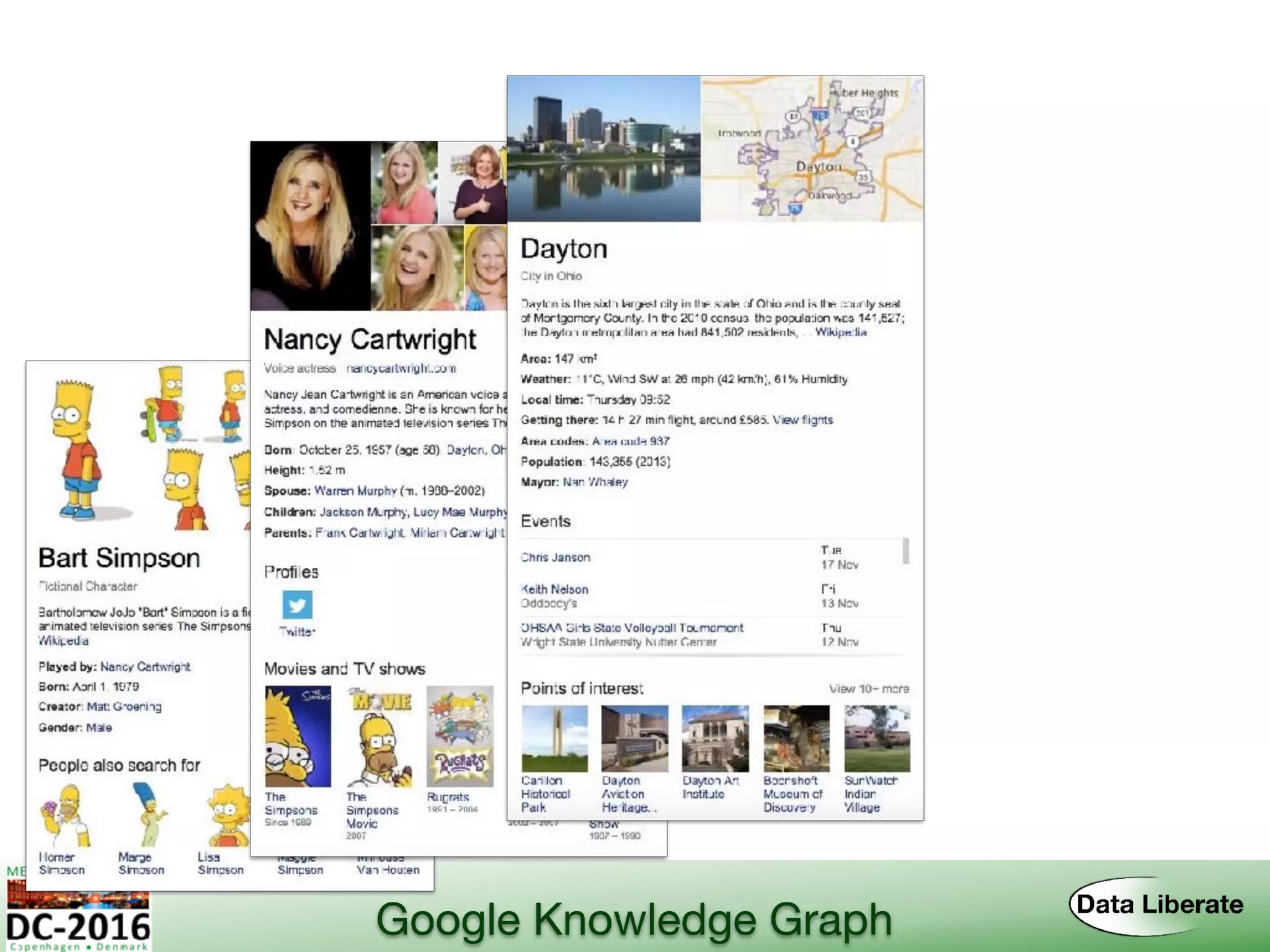Click the Google Knowledge Graph slide title
Viewport: 1270px width, 952px height.
coord(634,920)
